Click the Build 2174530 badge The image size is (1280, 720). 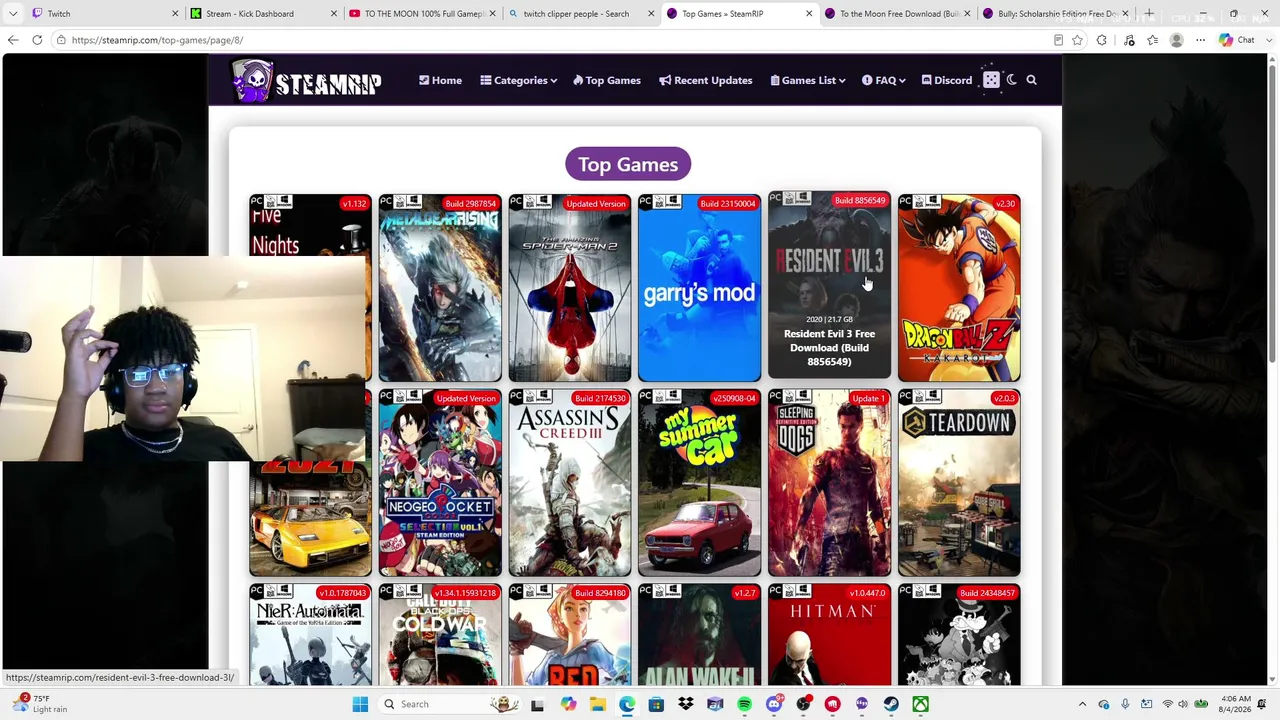[600, 399]
